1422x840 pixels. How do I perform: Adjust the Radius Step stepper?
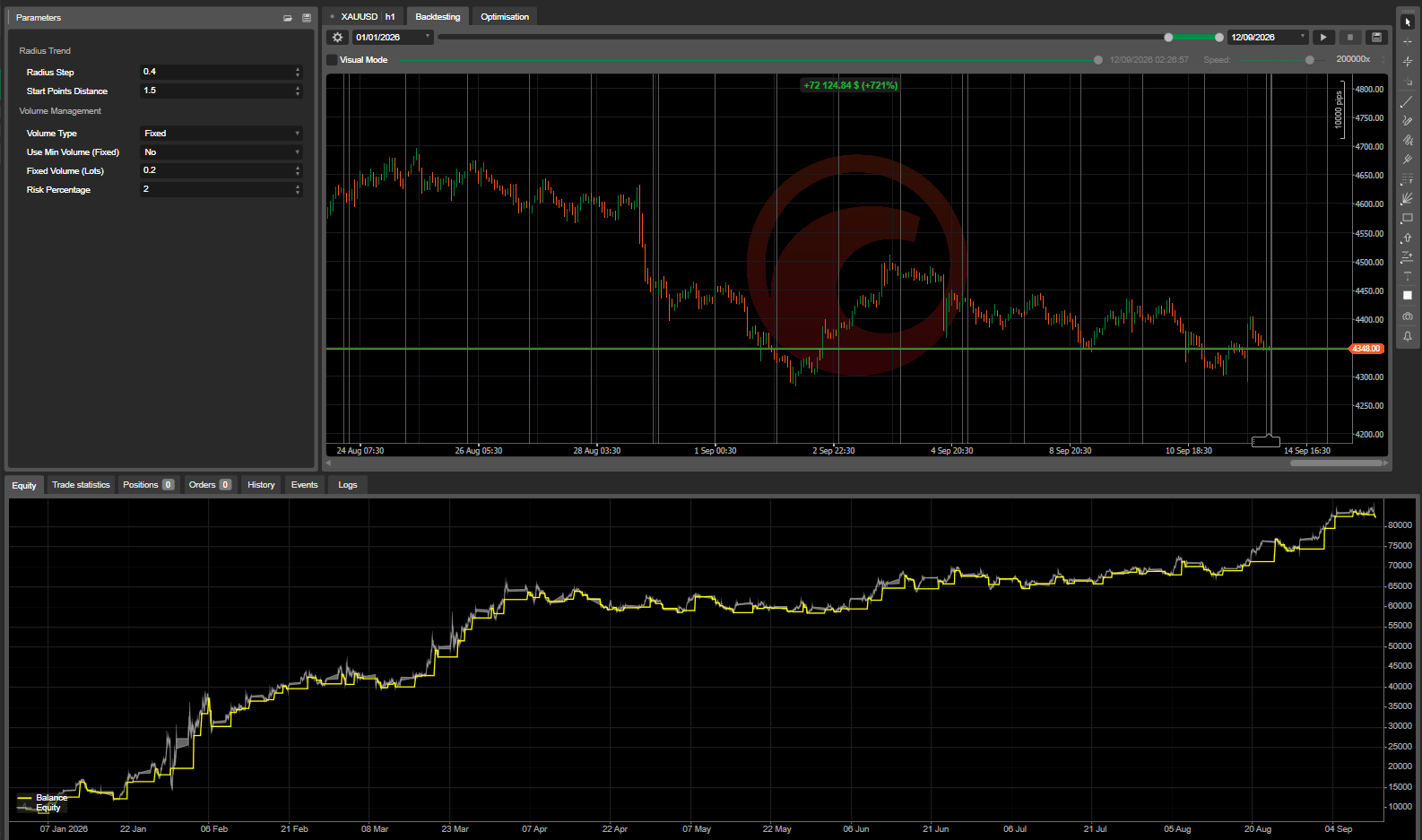[298, 72]
